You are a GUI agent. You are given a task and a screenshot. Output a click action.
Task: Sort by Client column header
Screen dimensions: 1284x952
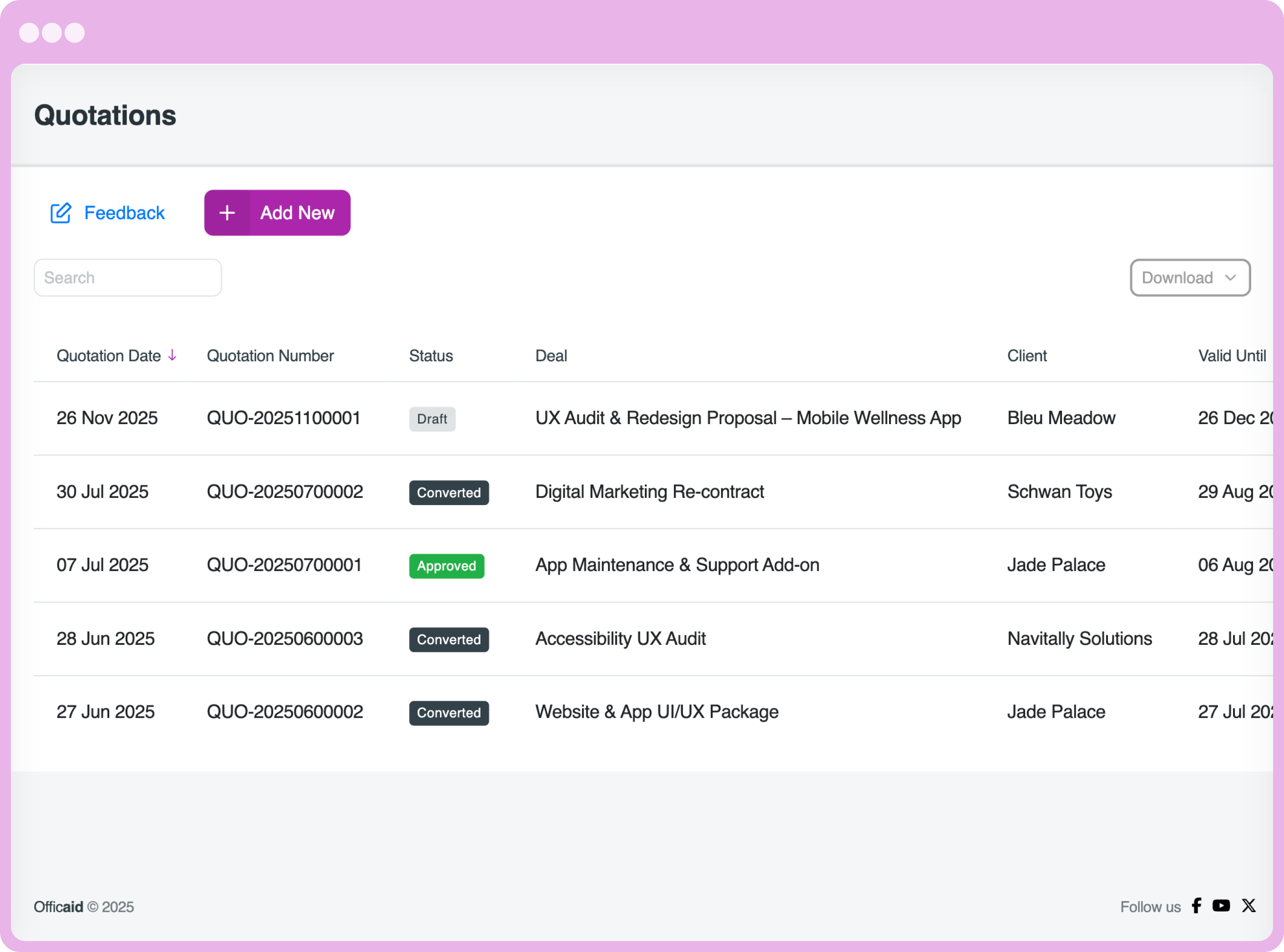1026,356
